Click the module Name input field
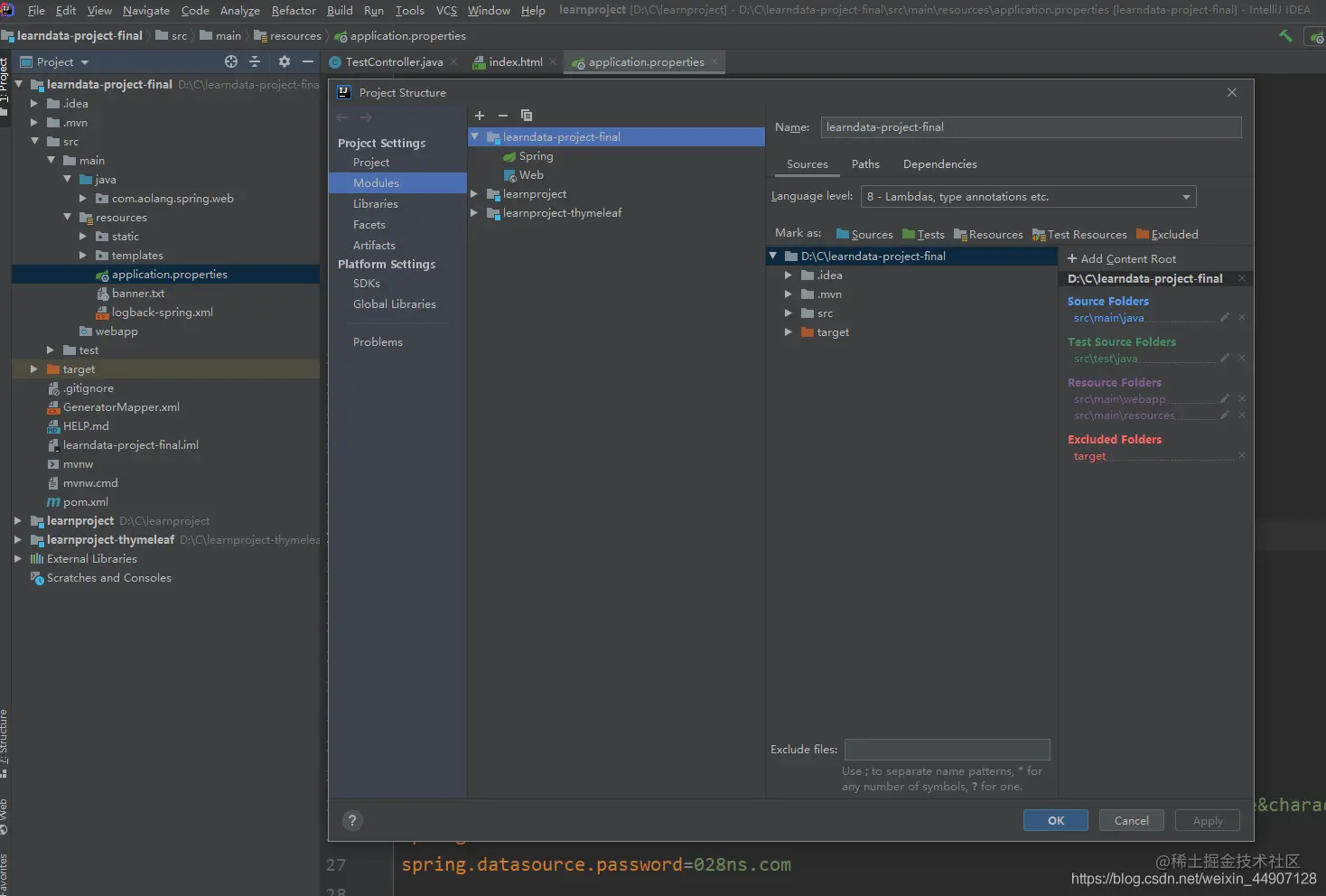The width and height of the screenshot is (1326, 896). pos(1031,127)
